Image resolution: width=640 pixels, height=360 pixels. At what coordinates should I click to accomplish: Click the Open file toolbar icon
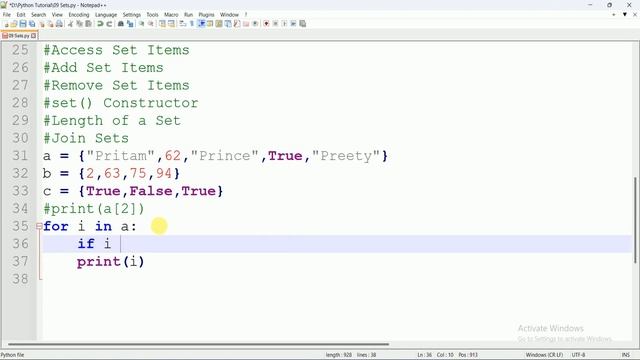click(14, 24)
